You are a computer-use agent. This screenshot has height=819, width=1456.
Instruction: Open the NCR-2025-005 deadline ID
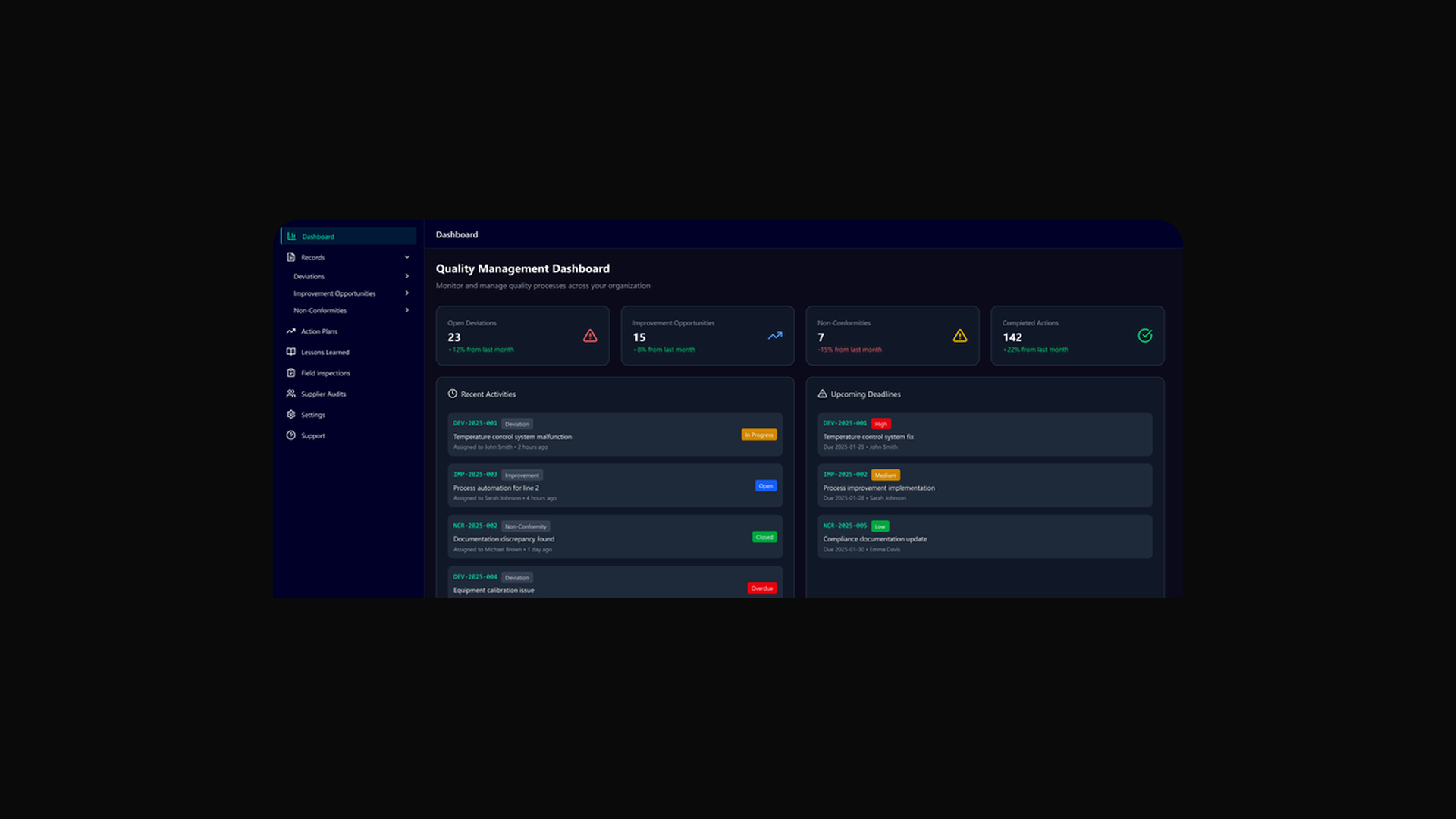846,526
